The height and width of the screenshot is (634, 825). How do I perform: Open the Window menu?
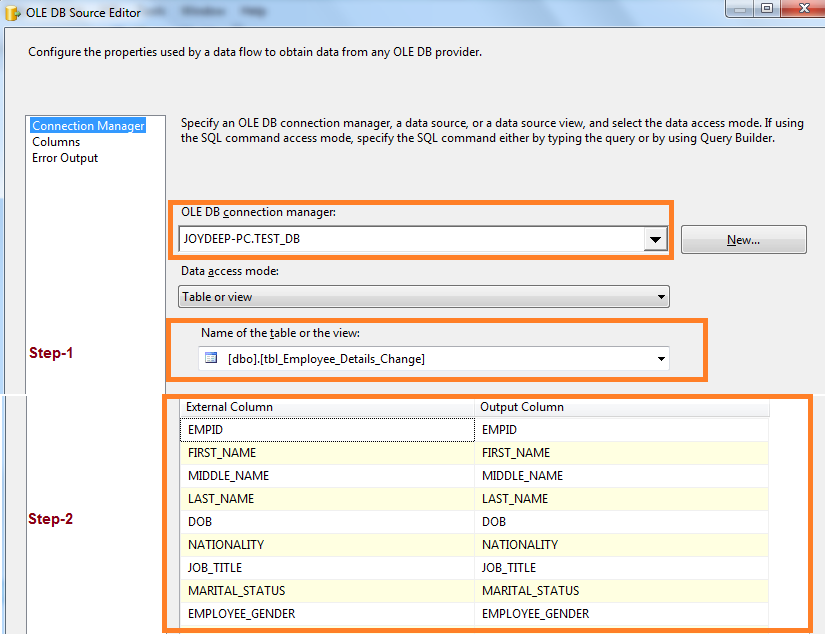(203, 11)
